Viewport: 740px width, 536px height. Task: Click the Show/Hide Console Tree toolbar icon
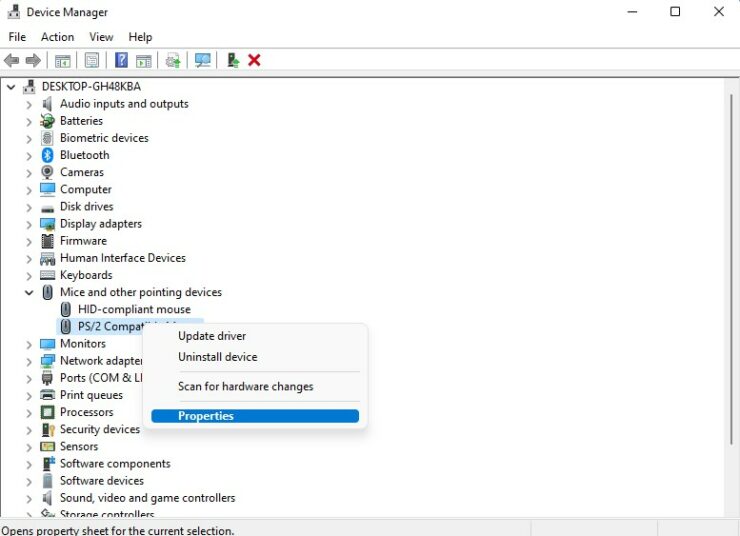62,60
